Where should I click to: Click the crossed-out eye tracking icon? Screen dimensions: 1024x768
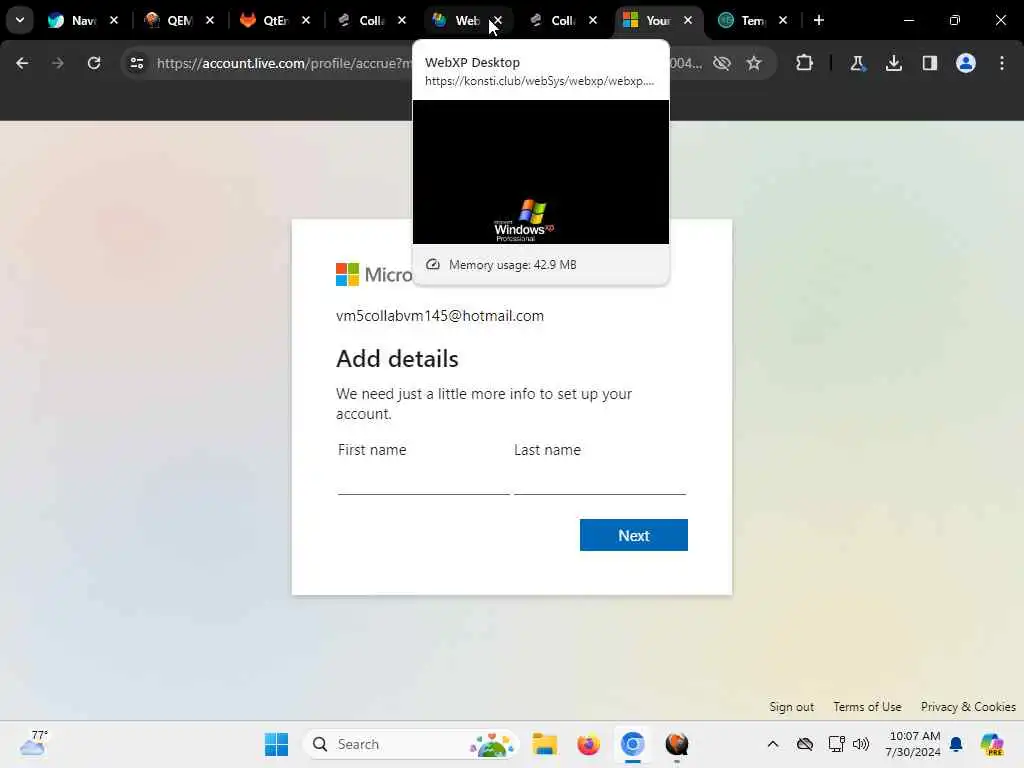[722, 63]
